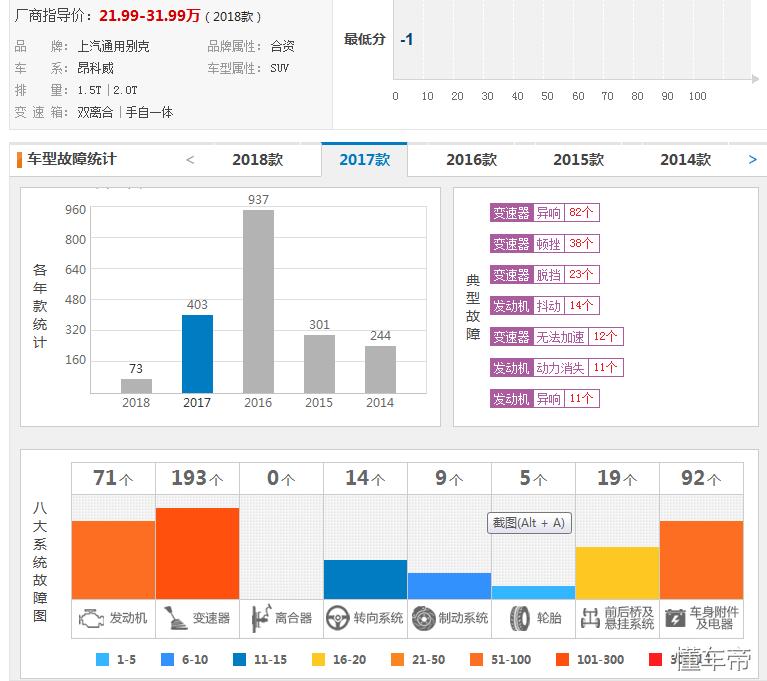This screenshot has height=681, width=767.
Task: Show more model years with right arrow
Action: coord(752,159)
